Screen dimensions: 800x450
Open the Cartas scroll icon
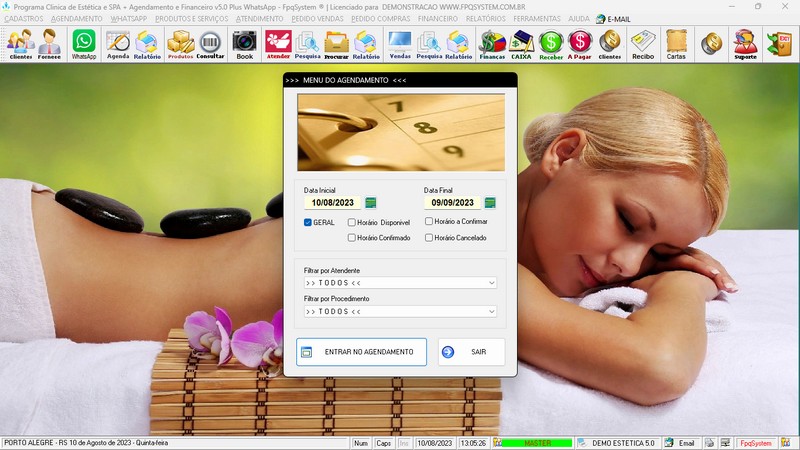click(x=676, y=44)
